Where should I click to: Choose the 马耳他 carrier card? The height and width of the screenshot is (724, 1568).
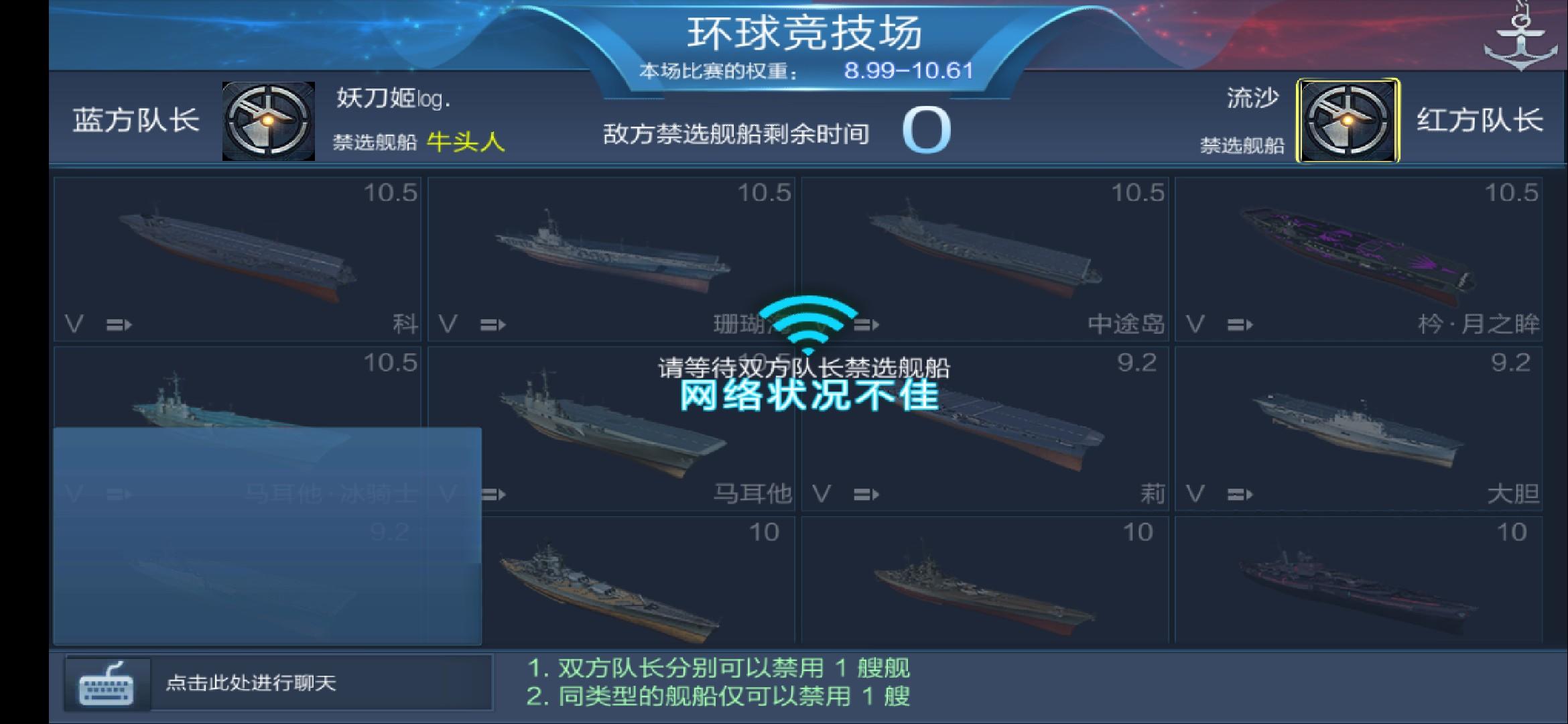[611, 428]
